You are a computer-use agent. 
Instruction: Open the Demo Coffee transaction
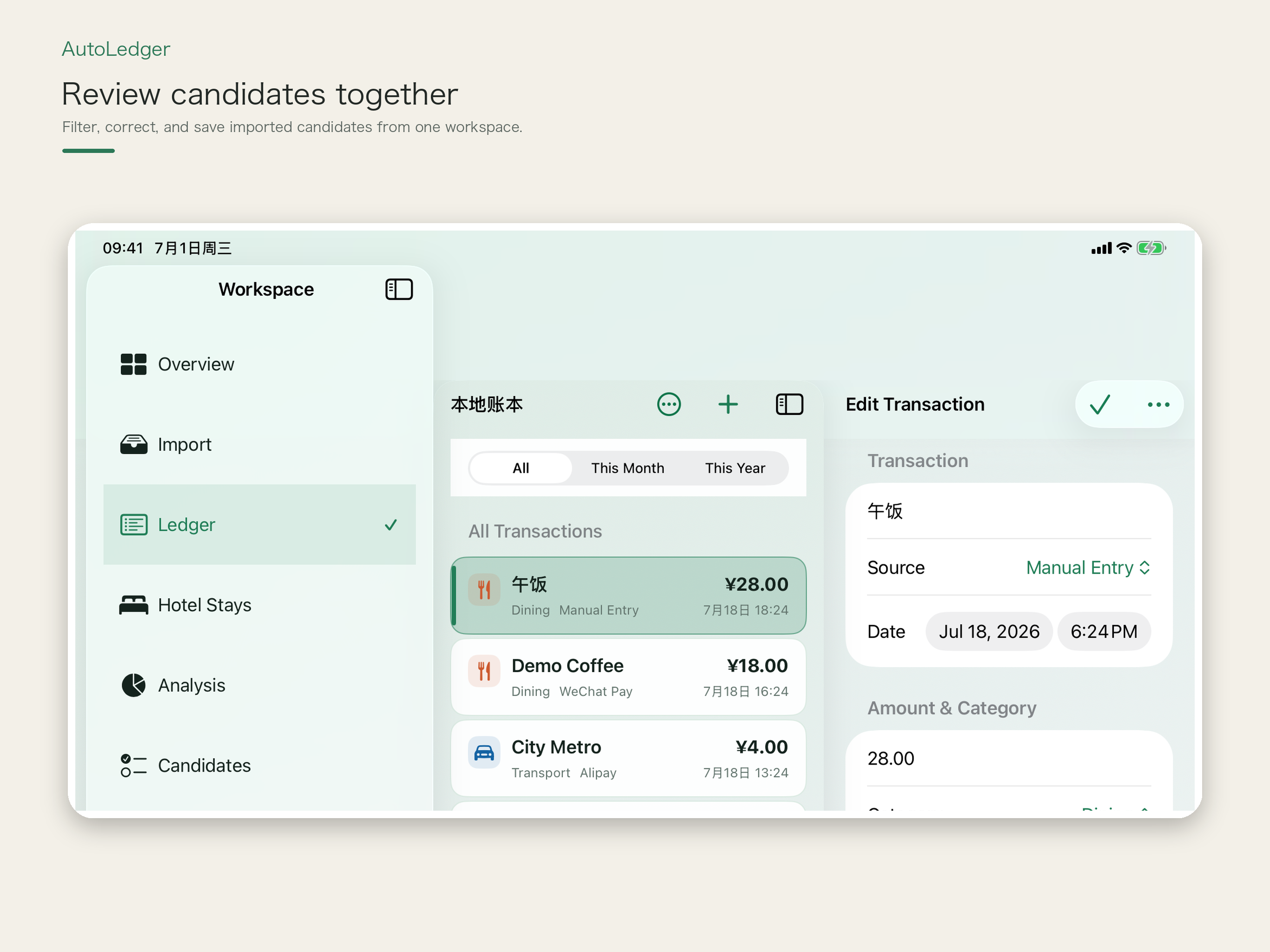[x=628, y=677]
